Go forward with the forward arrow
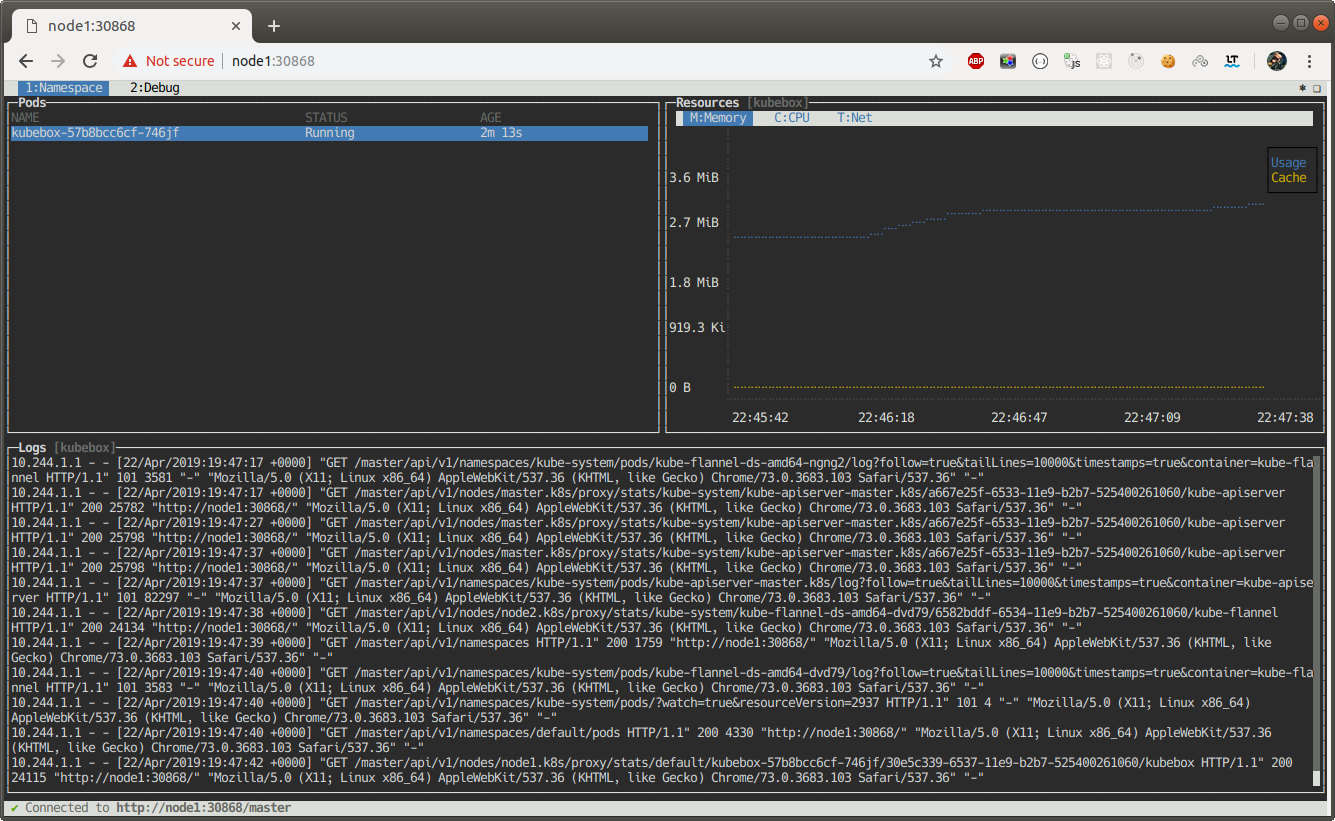The width and height of the screenshot is (1335, 821). click(x=58, y=61)
